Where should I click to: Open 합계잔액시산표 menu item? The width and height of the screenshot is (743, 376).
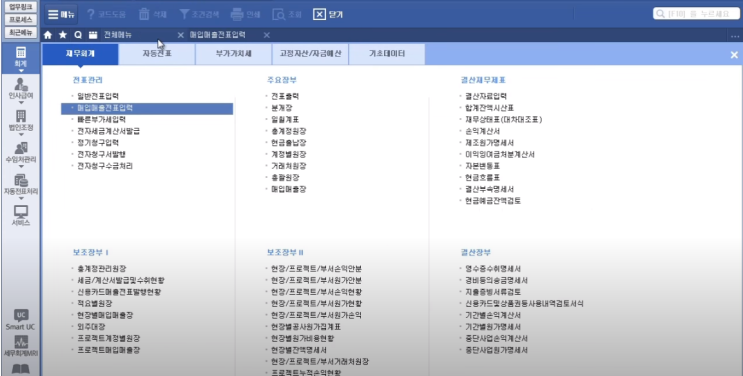(489, 108)
